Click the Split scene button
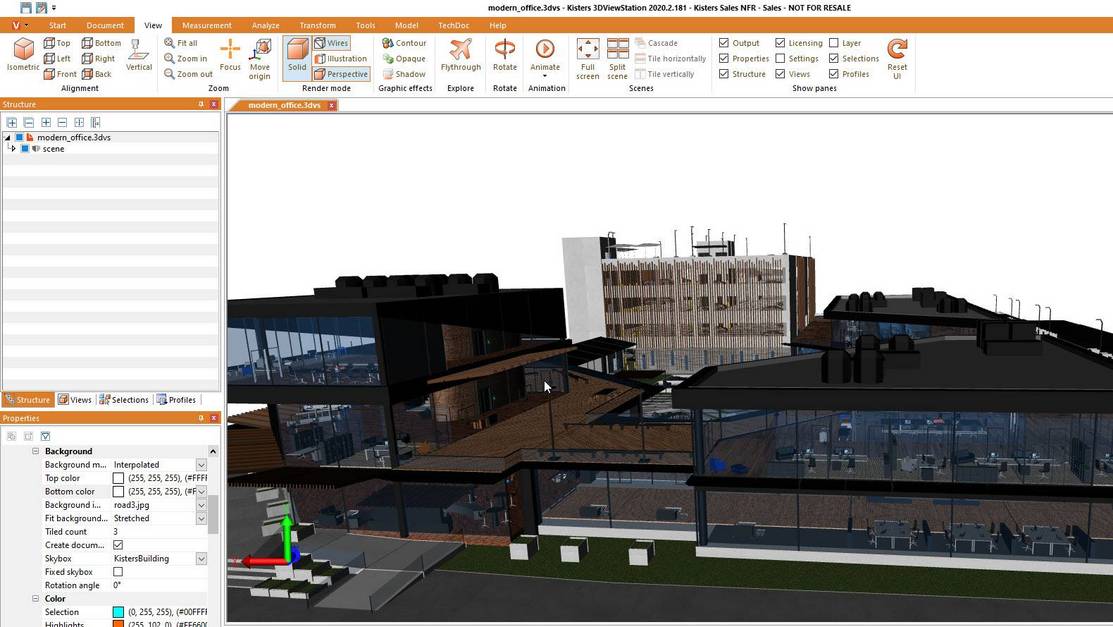Screen dimensions: 1113x627 coord(618,59)
